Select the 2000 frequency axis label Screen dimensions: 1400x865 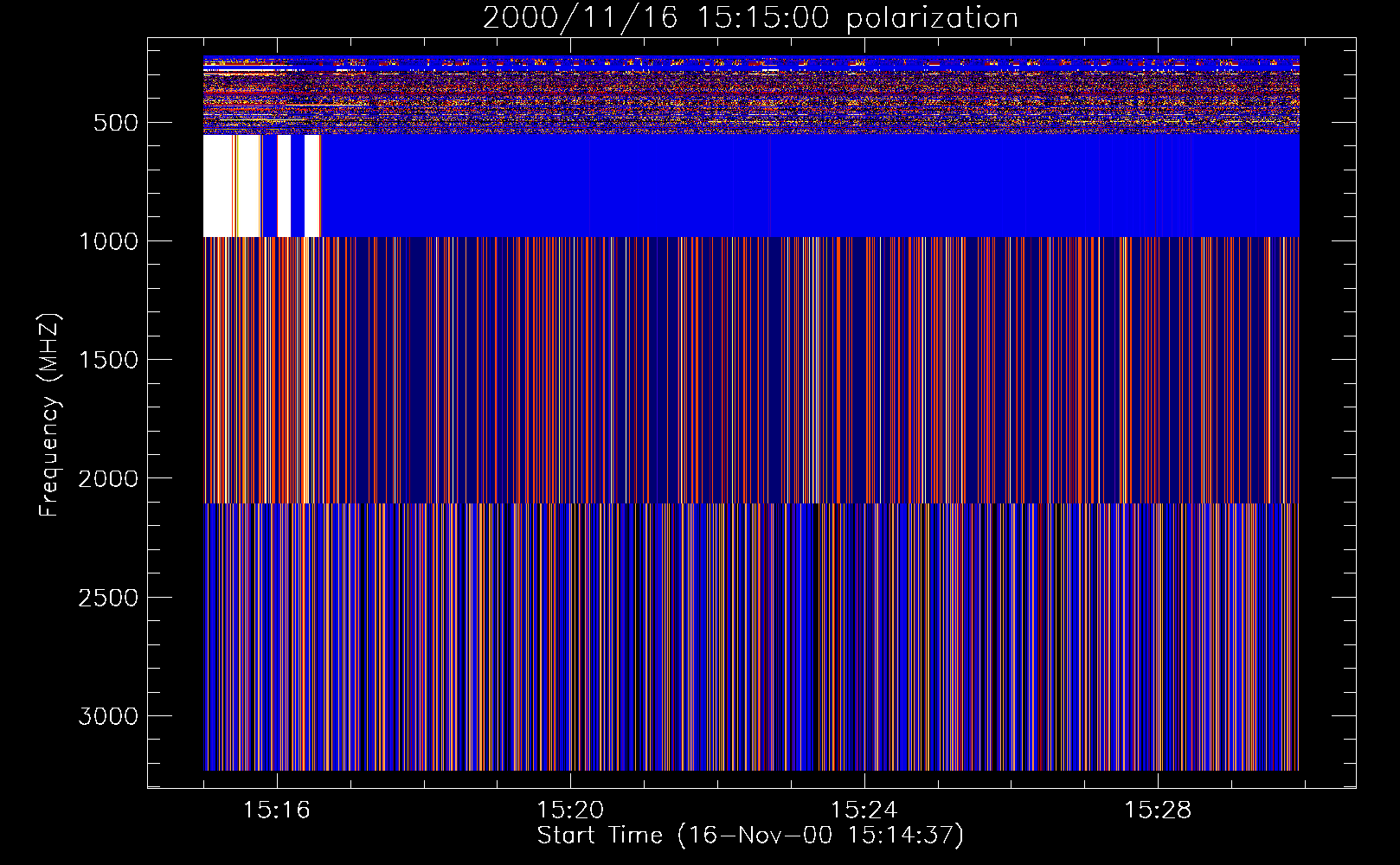[108, 478]
